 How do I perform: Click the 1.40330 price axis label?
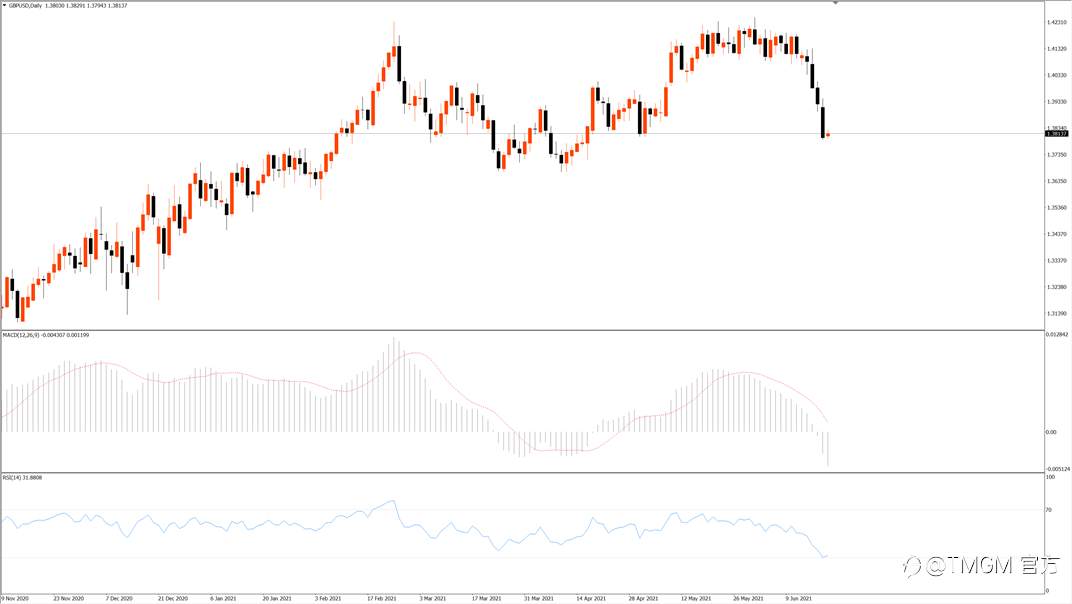click(1057, 75)
